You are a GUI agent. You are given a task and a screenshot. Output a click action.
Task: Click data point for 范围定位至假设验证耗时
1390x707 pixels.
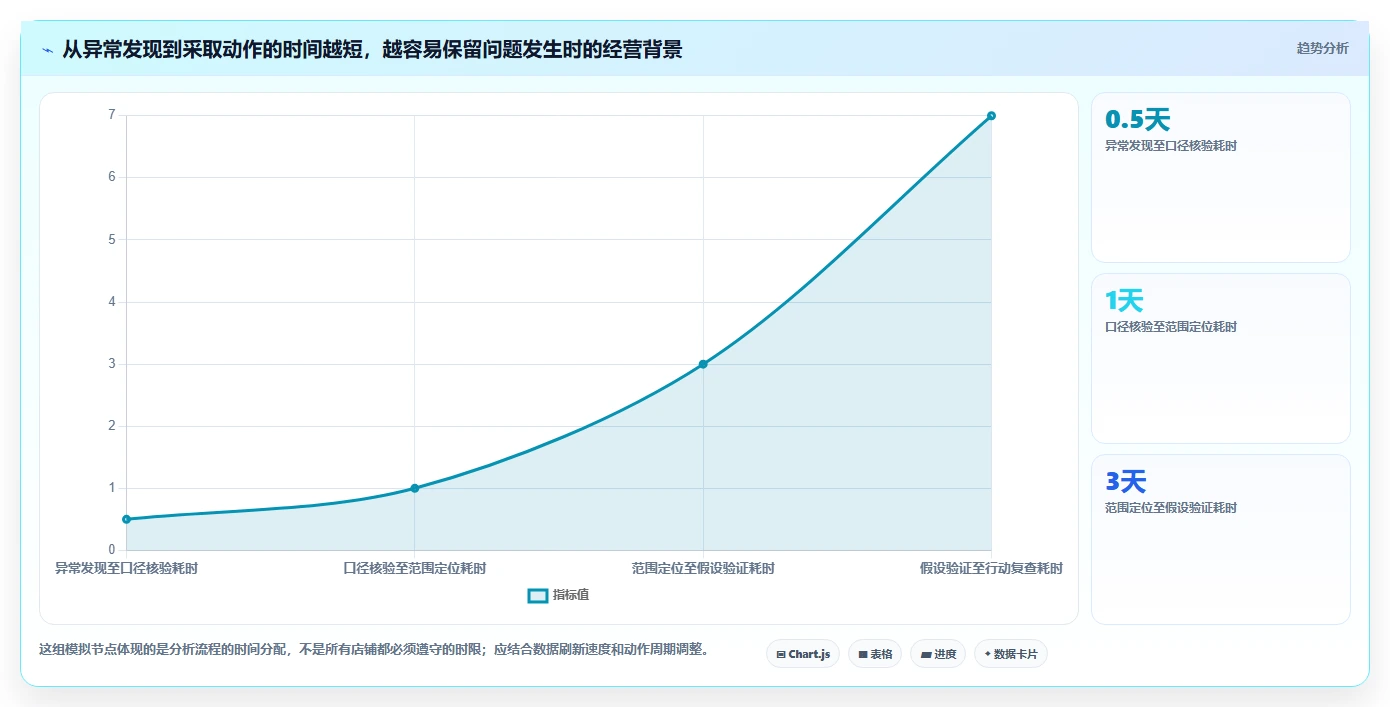(x=703, y=364)
